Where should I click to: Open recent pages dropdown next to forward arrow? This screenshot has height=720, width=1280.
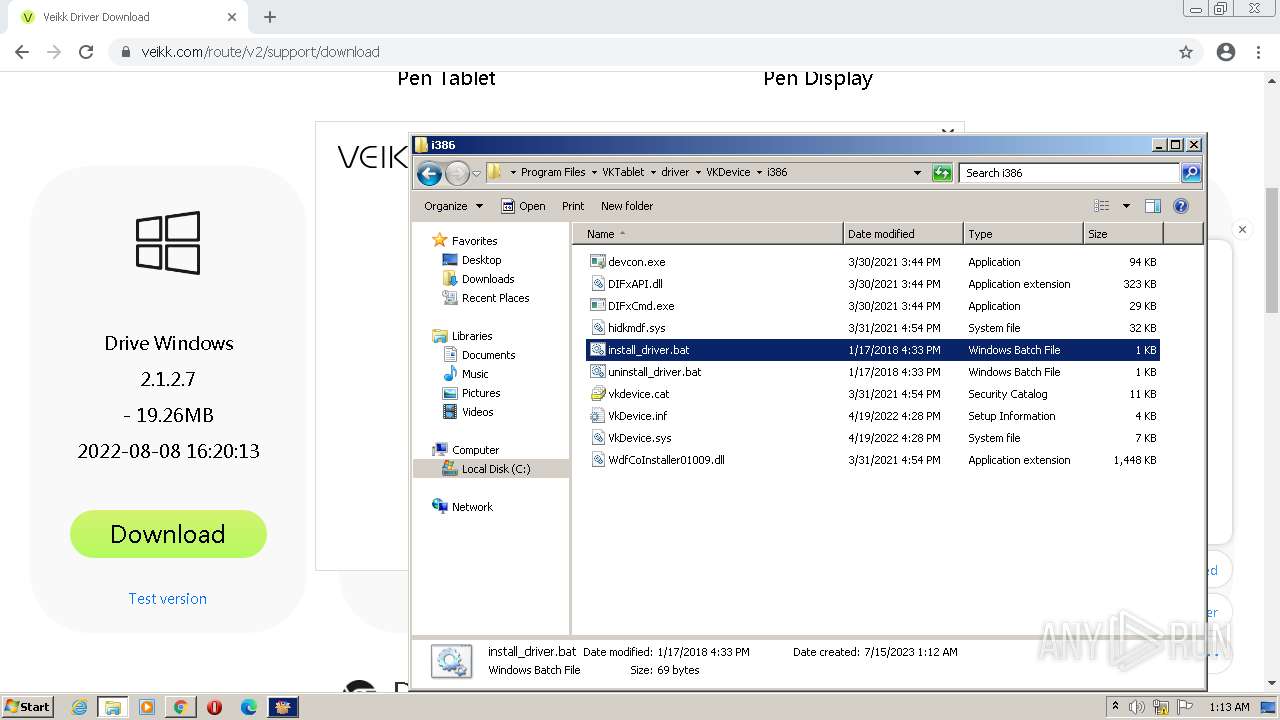point(476,174)
